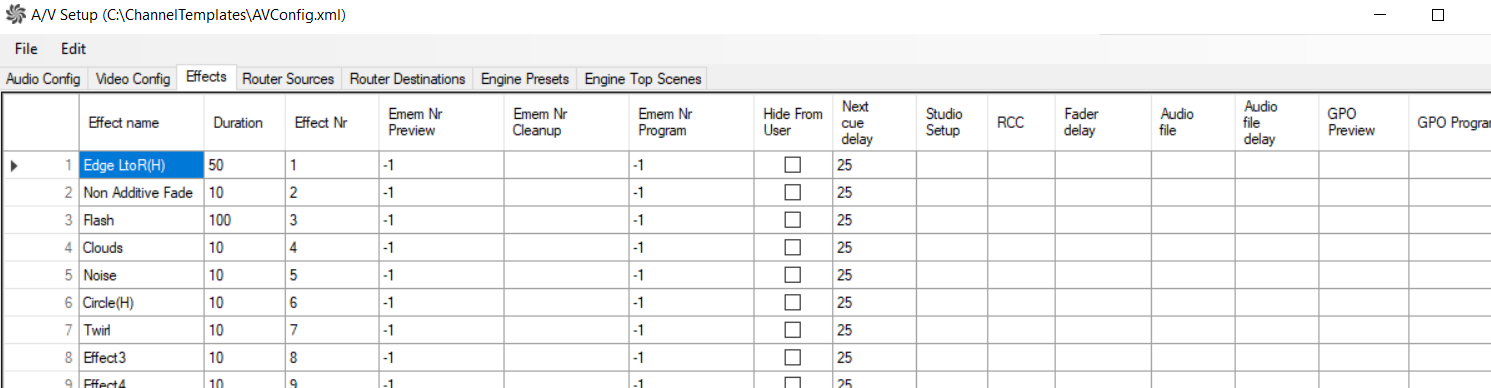Enable Hide From User checkbox for Flash
Screen dimensions: 1491x388
coord(792,220)
